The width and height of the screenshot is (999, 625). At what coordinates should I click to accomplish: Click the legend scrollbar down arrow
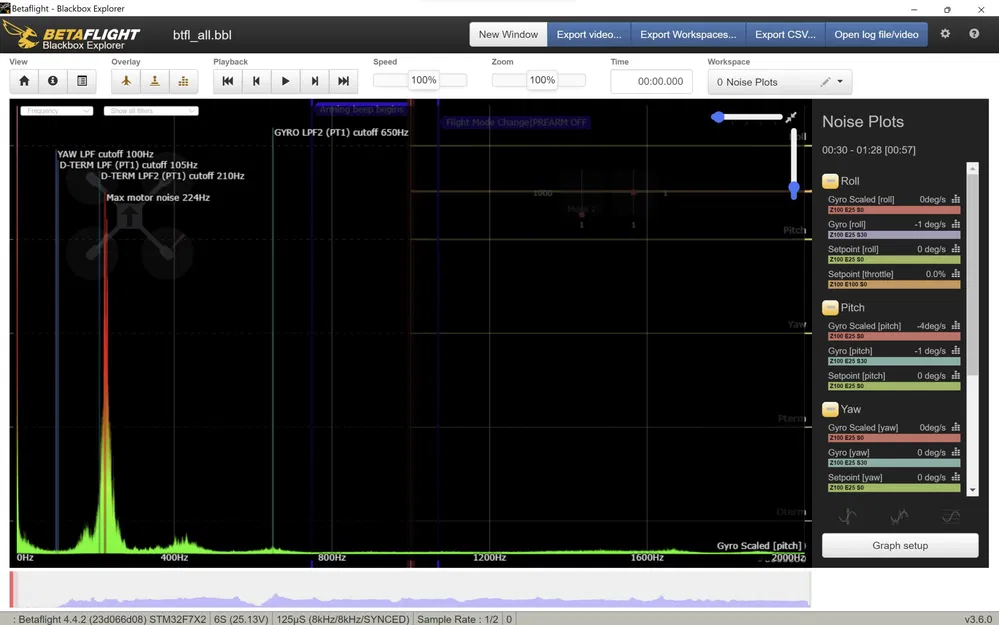[972, 490]
